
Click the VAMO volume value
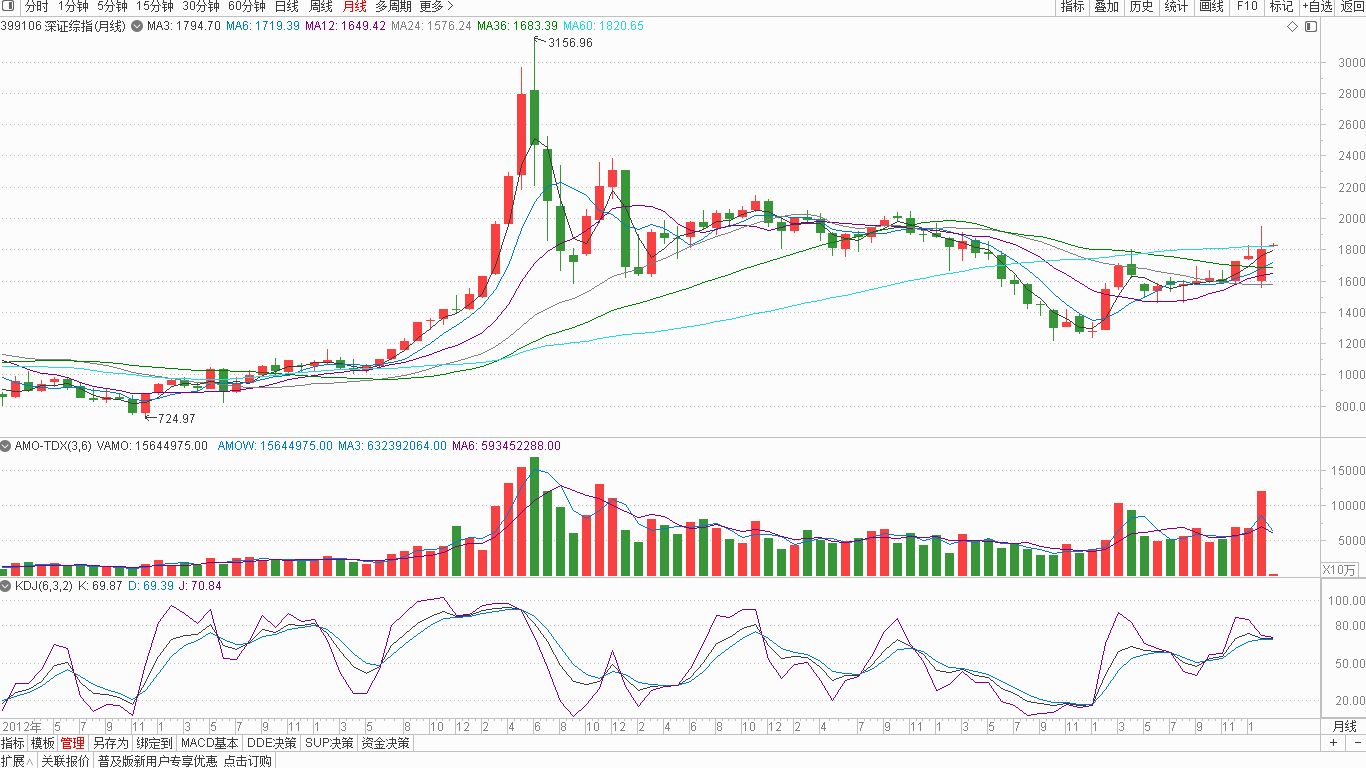click(x=152, y=446)
